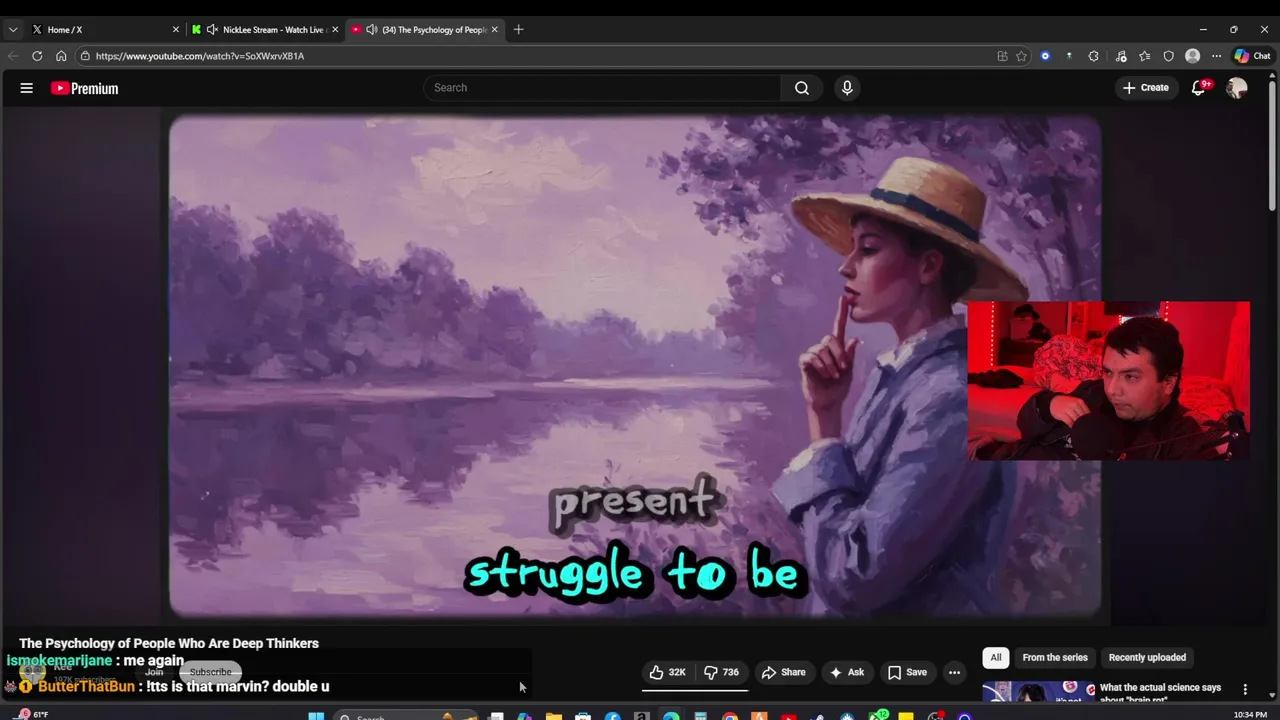Click the video player to pause
This screenshot has height=720, width=1280.
(635, 365)
